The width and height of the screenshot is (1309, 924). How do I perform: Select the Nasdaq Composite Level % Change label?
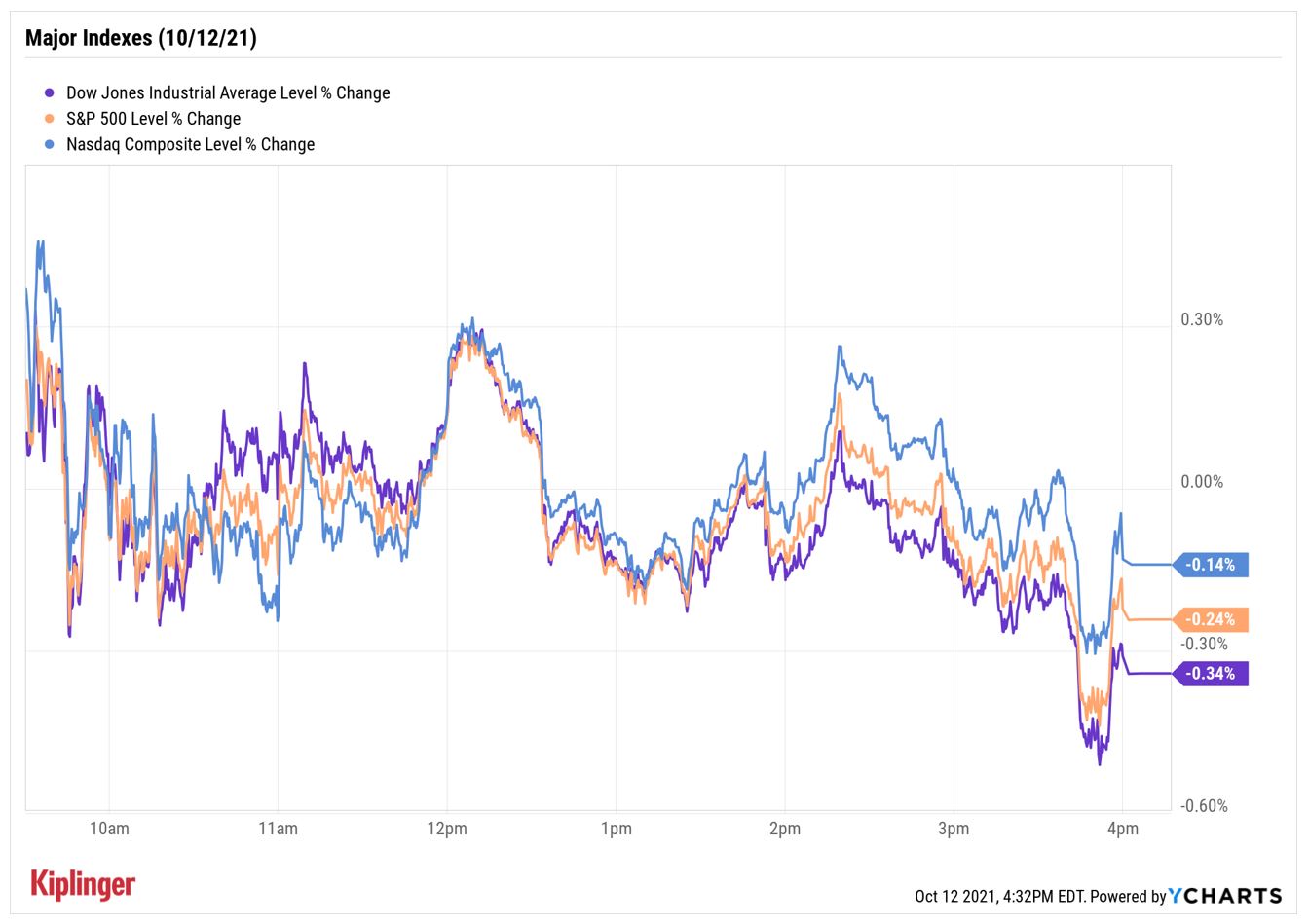[x=190, y=145]
